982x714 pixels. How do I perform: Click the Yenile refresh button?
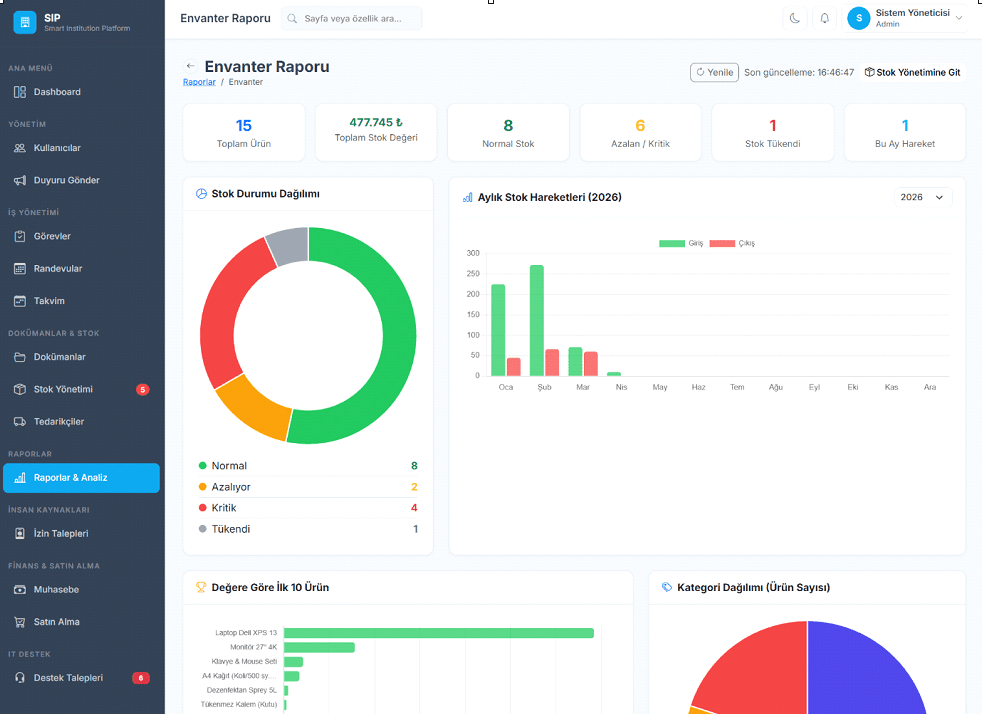714,72
